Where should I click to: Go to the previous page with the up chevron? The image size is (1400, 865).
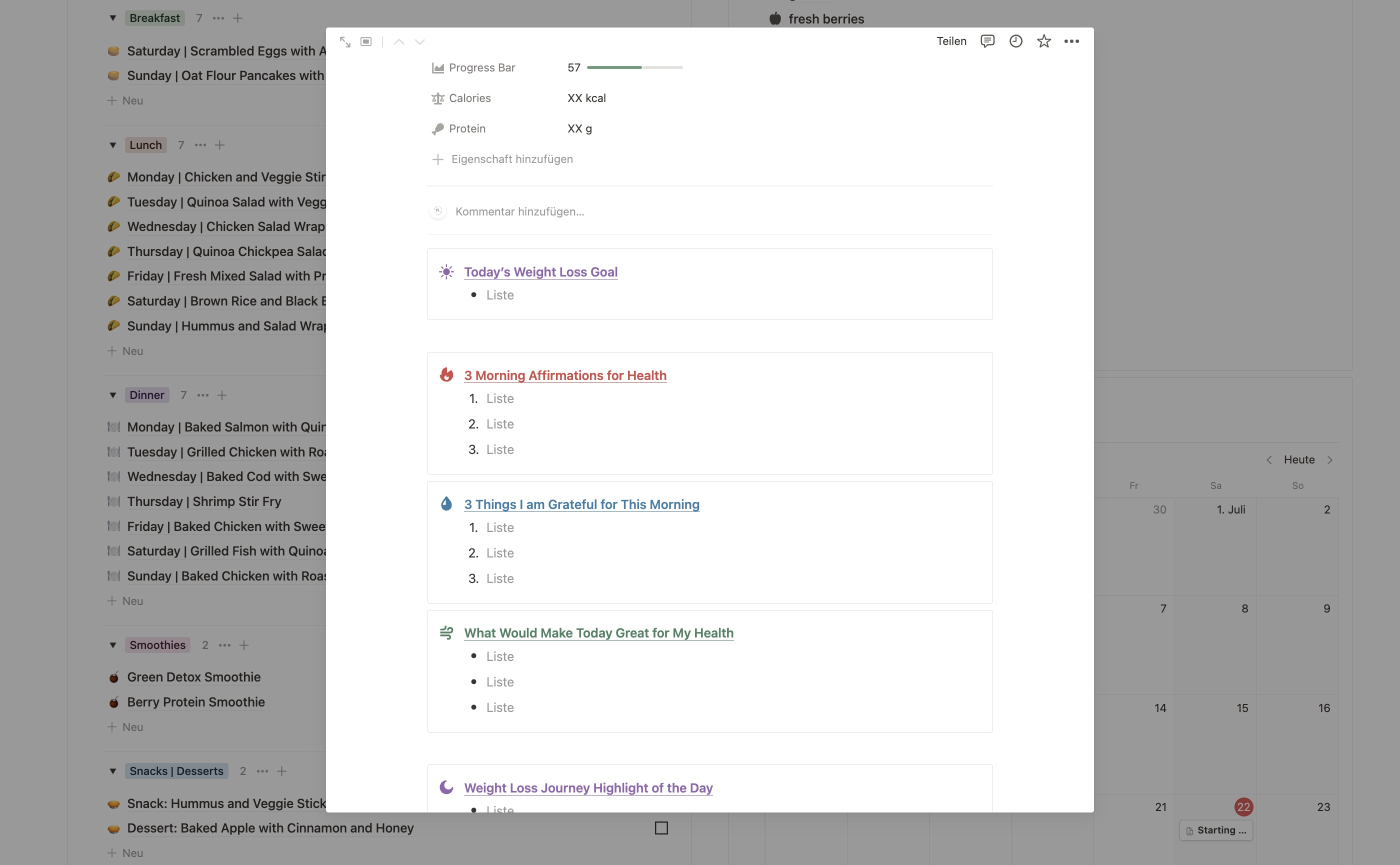point(399,42)
